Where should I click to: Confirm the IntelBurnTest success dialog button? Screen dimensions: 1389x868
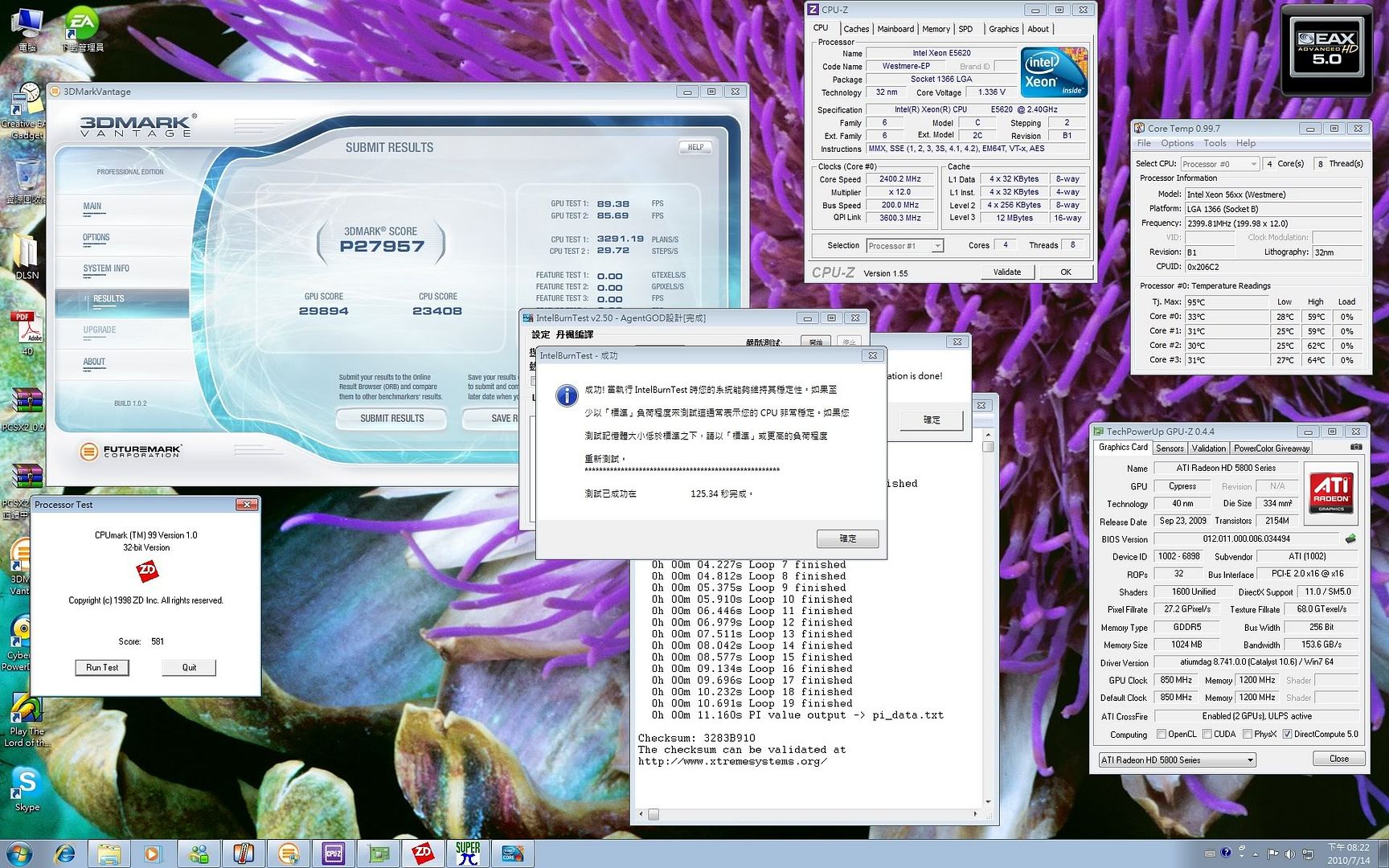click(x=848, y=538)
